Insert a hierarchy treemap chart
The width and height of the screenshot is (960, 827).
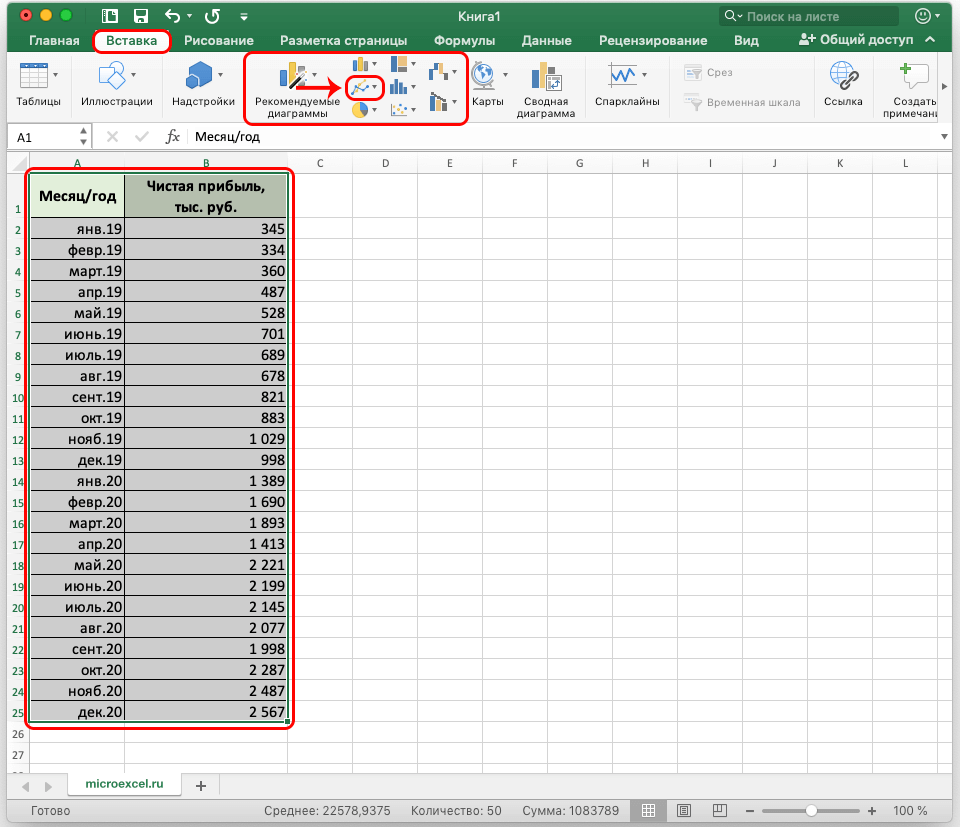point(399,64)
